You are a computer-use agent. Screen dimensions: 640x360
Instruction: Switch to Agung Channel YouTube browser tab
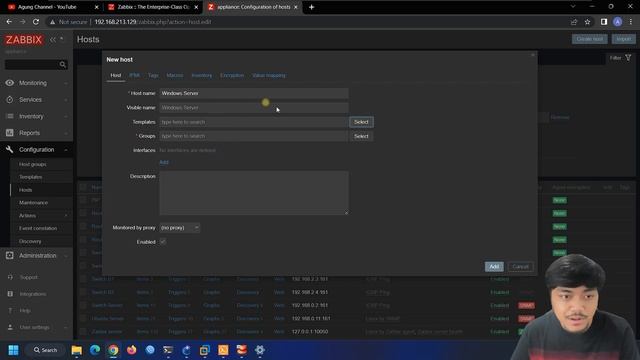point(47,7)
